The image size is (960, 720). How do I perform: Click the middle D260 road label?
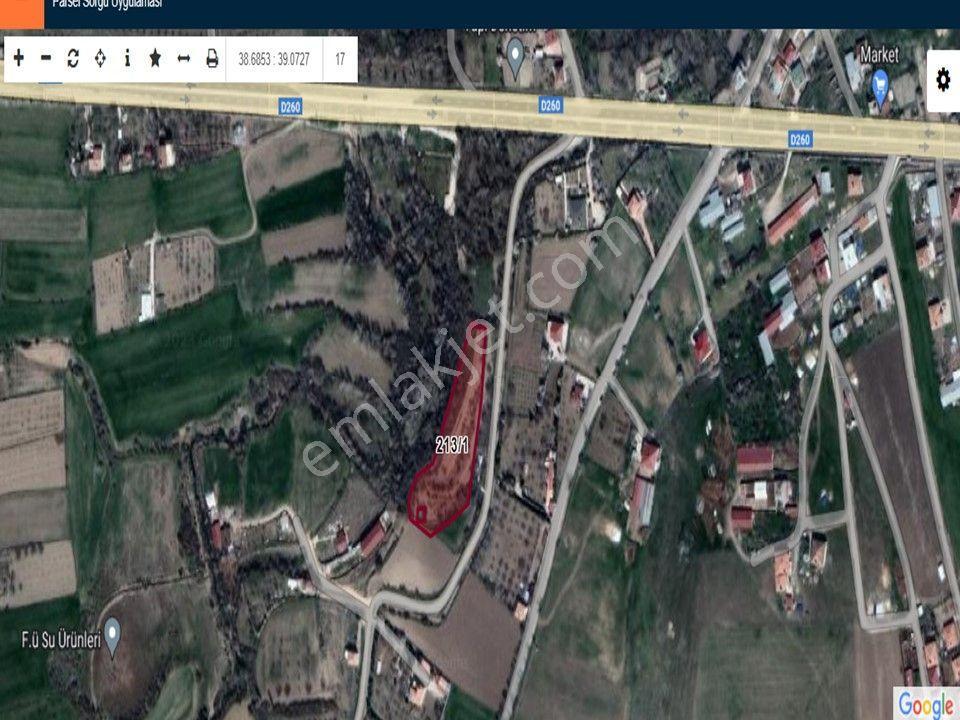click(x=550, y=105)
